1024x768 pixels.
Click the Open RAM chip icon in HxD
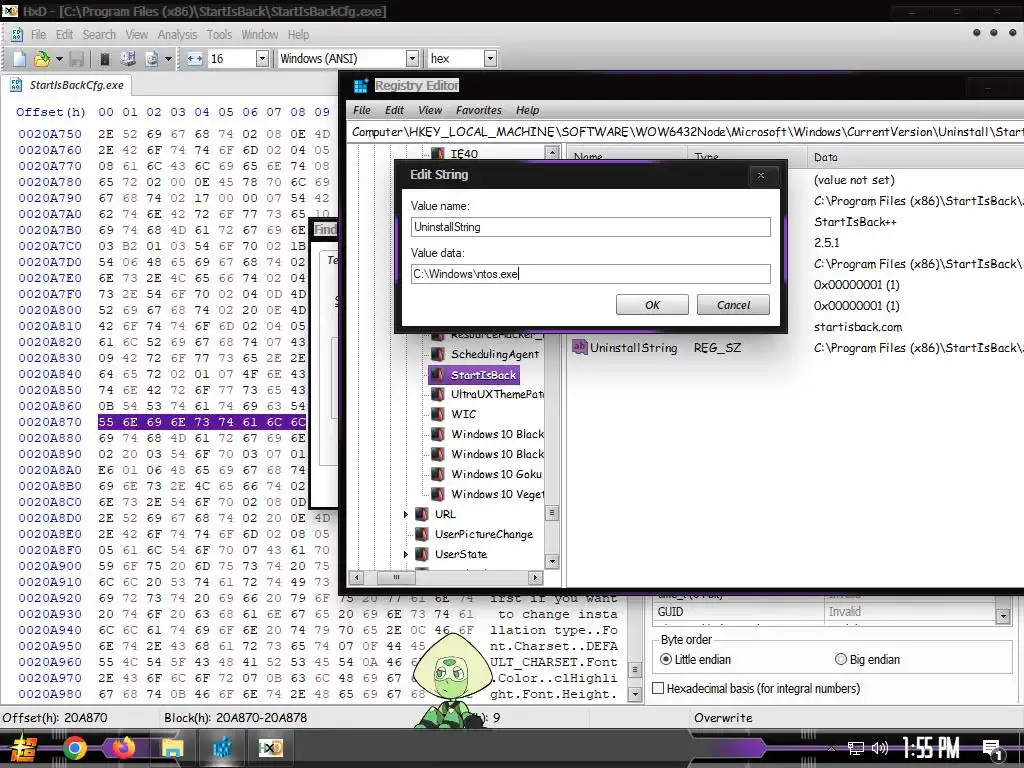(x=104, y=59)
